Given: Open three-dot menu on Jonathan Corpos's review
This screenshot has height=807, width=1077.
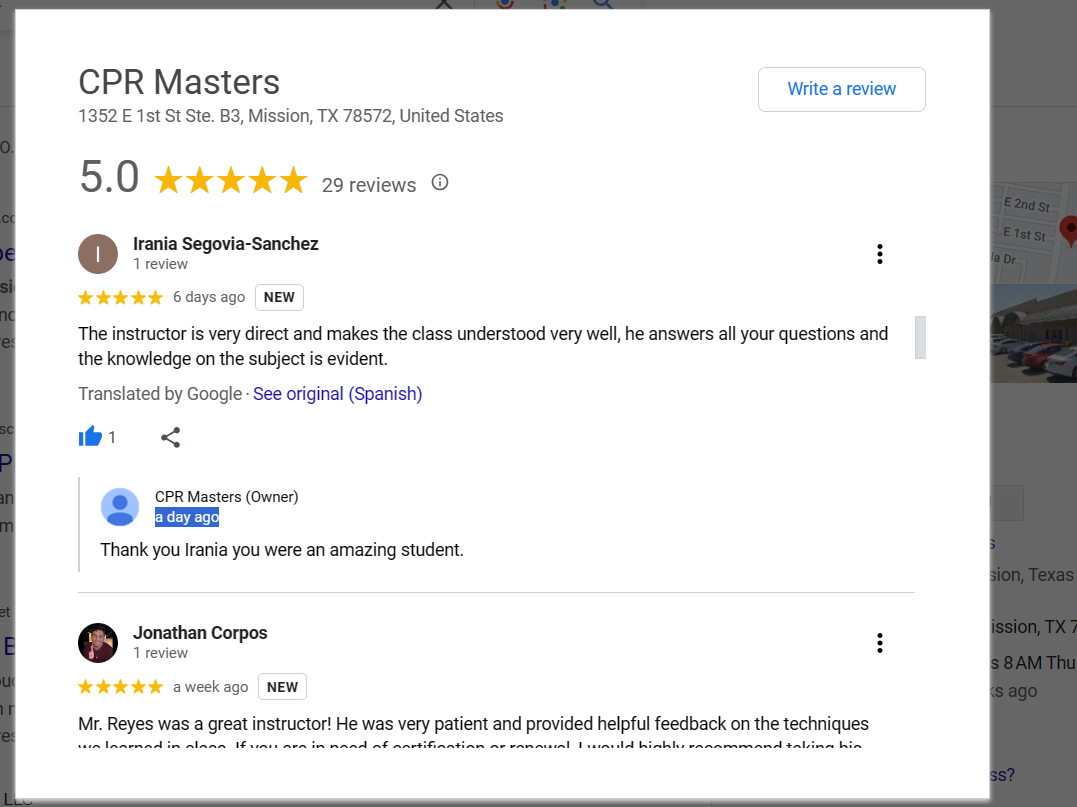Looking at the screenshot, I should click(x=879, y=643).
